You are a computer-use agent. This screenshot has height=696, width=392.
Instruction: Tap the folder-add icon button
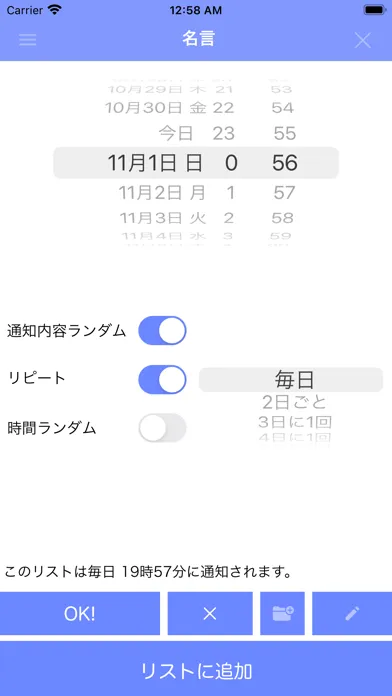(282, 613)
